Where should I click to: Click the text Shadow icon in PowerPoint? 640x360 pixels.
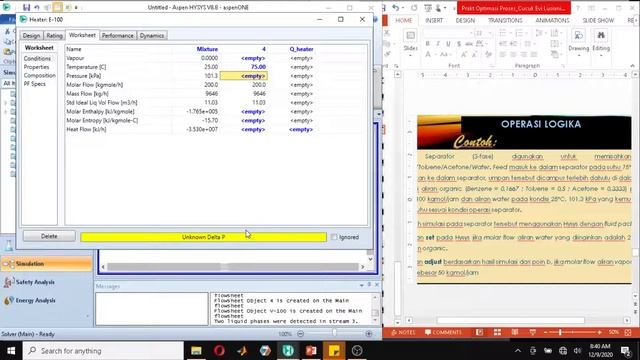pos(459,44)
